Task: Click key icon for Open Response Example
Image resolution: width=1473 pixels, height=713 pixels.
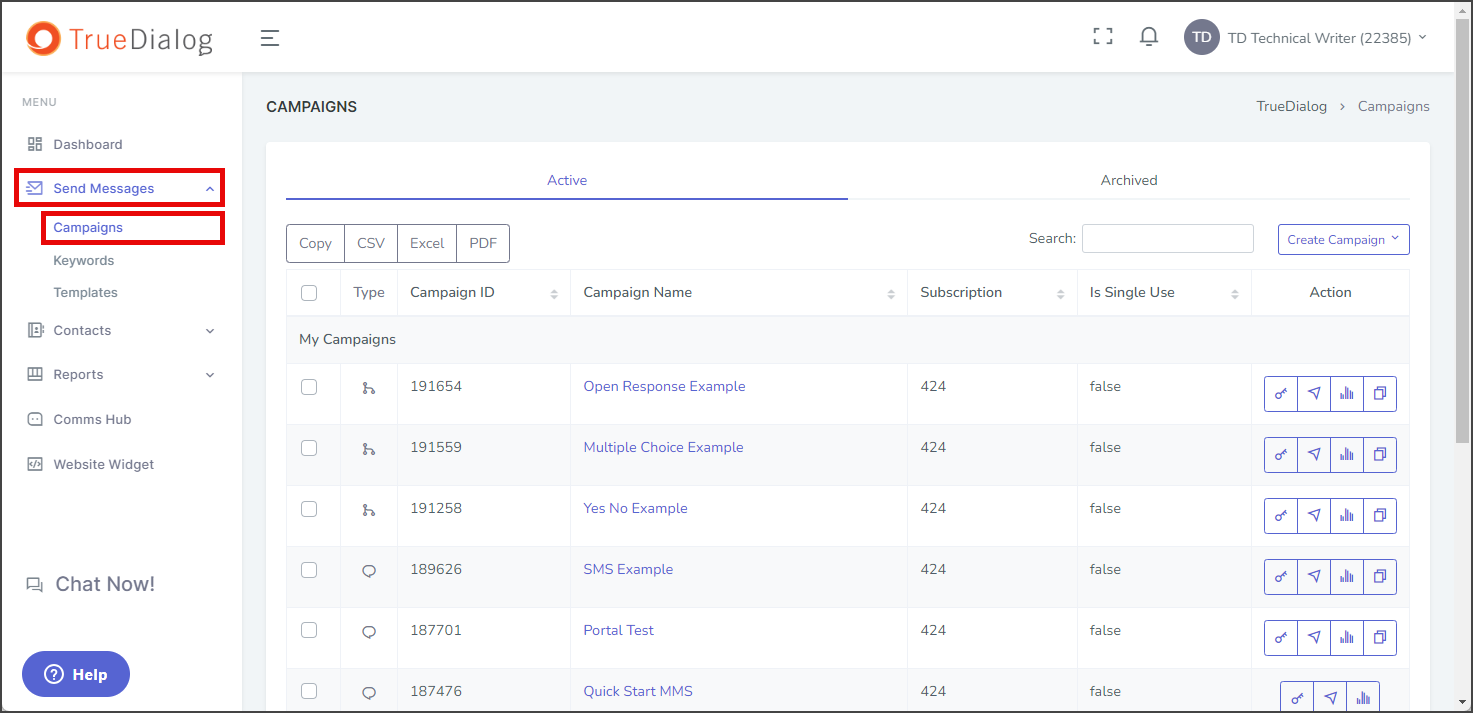Action: pos(1281,394)
